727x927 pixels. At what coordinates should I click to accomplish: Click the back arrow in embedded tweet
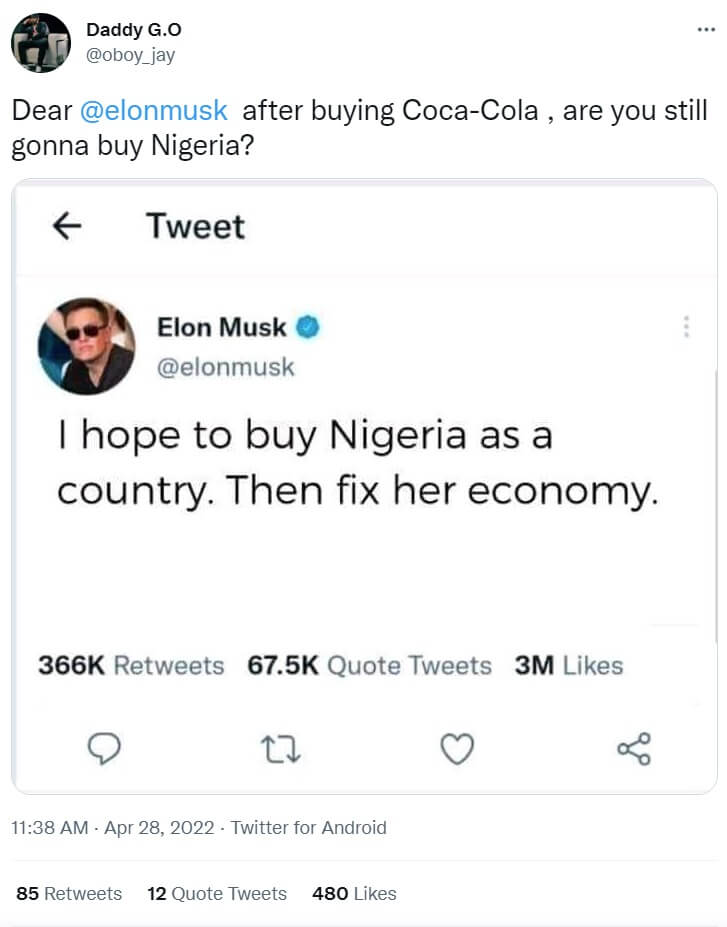(67, 227)
